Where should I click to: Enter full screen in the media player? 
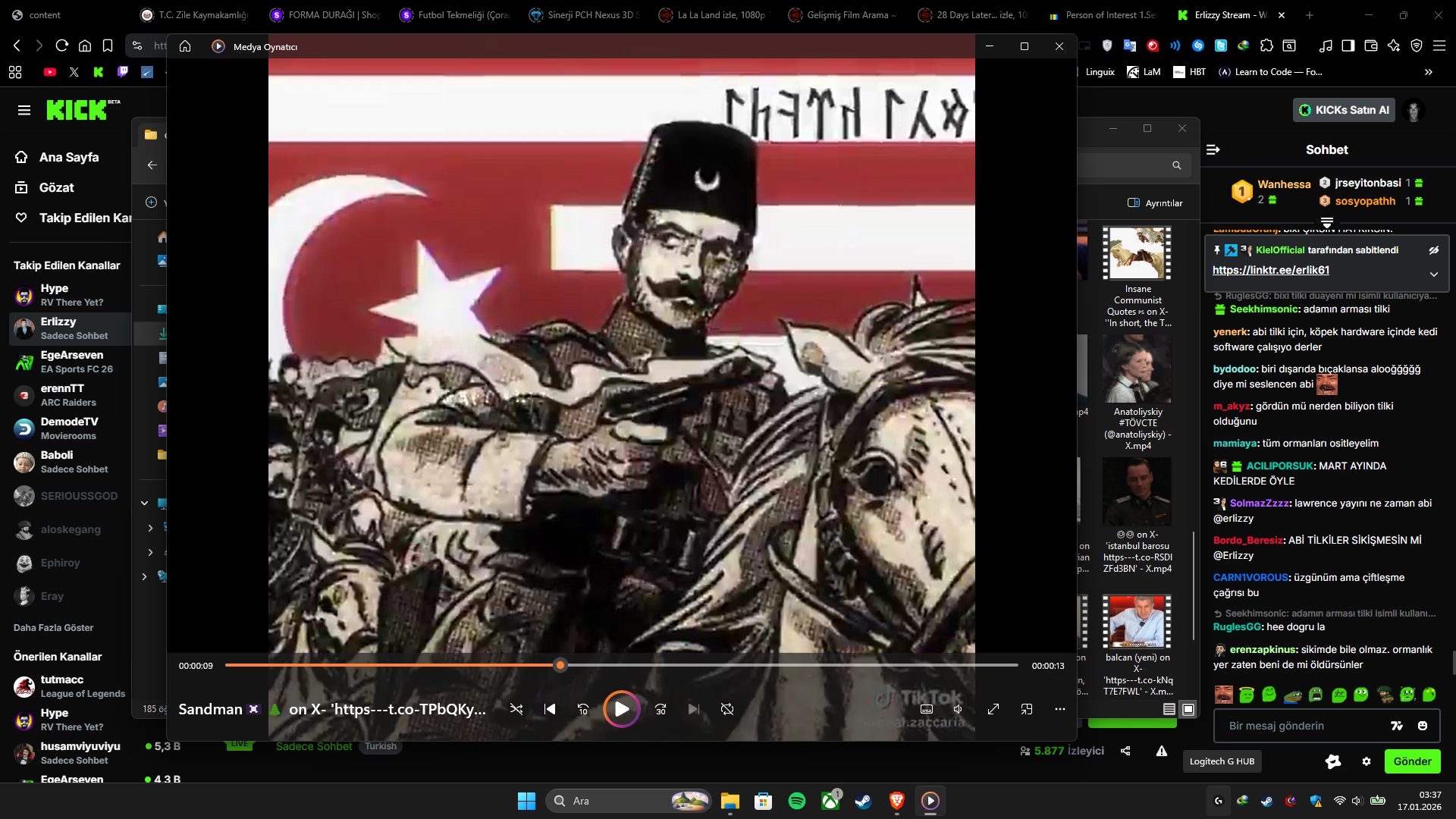click(993, 709)
